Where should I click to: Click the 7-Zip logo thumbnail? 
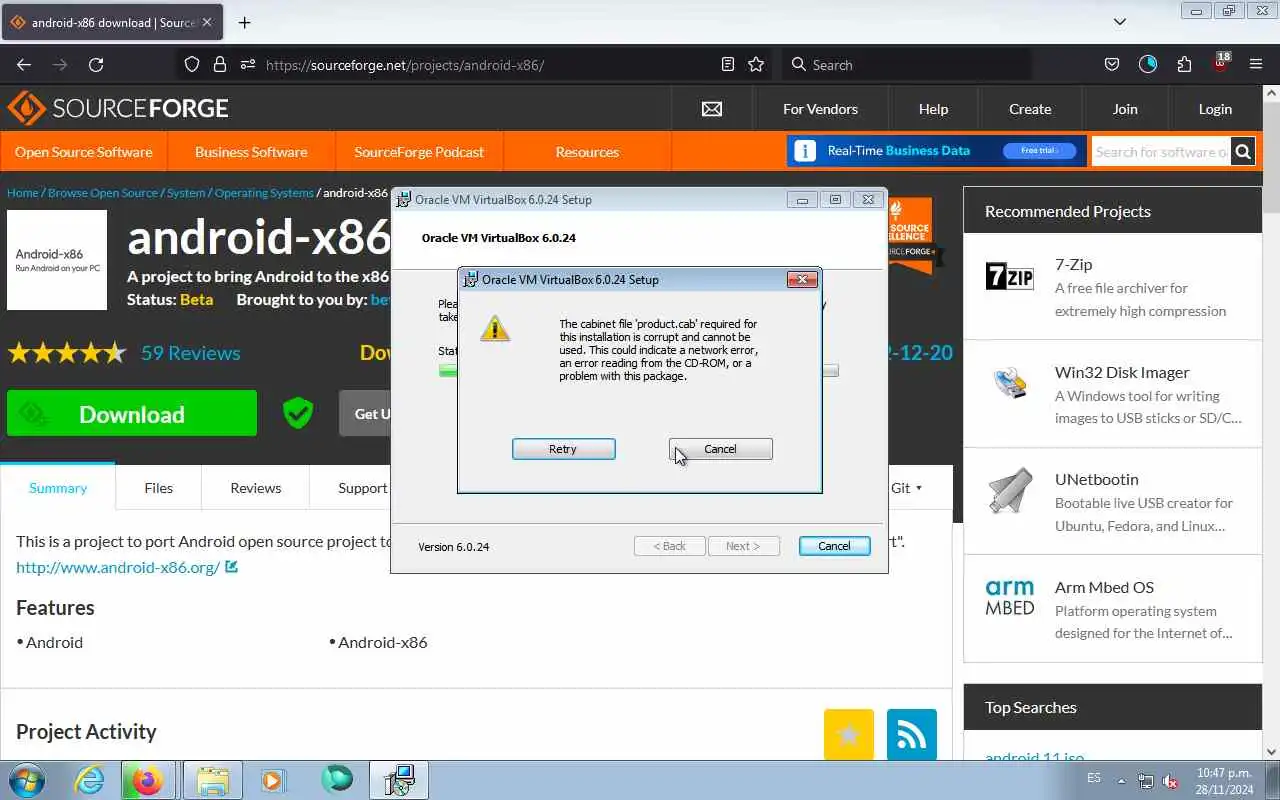pos(1010,276)
